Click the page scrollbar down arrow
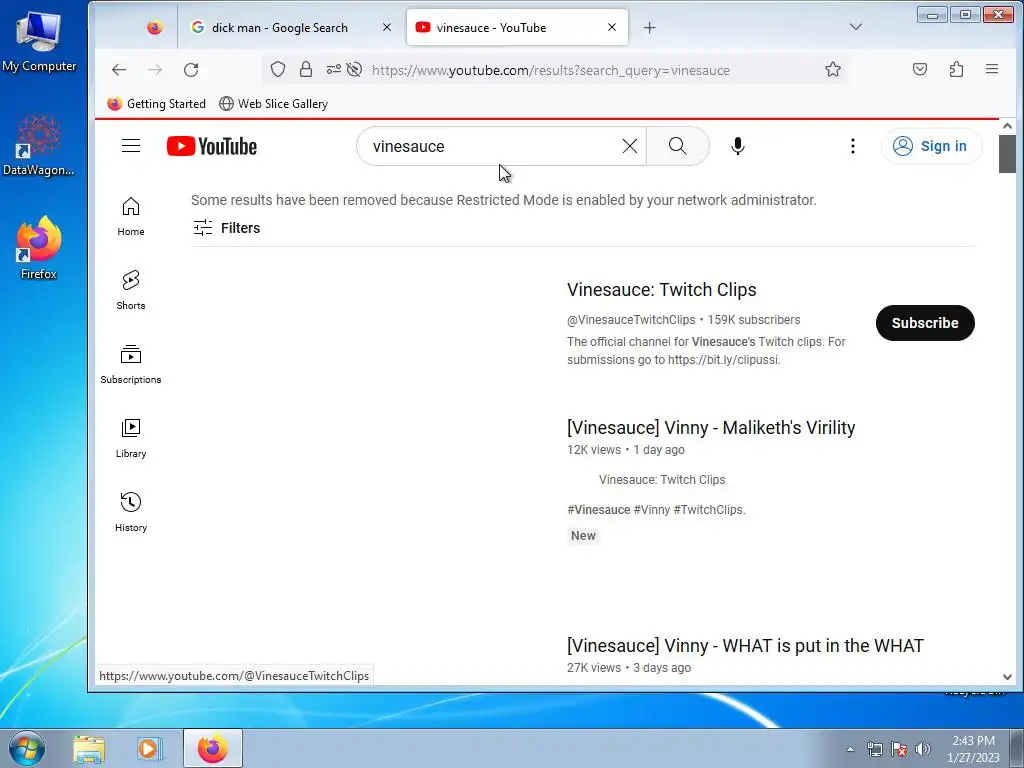The height and width of the screenshot is (768, 1024). pyautogui.click(x=1007, y=677)
